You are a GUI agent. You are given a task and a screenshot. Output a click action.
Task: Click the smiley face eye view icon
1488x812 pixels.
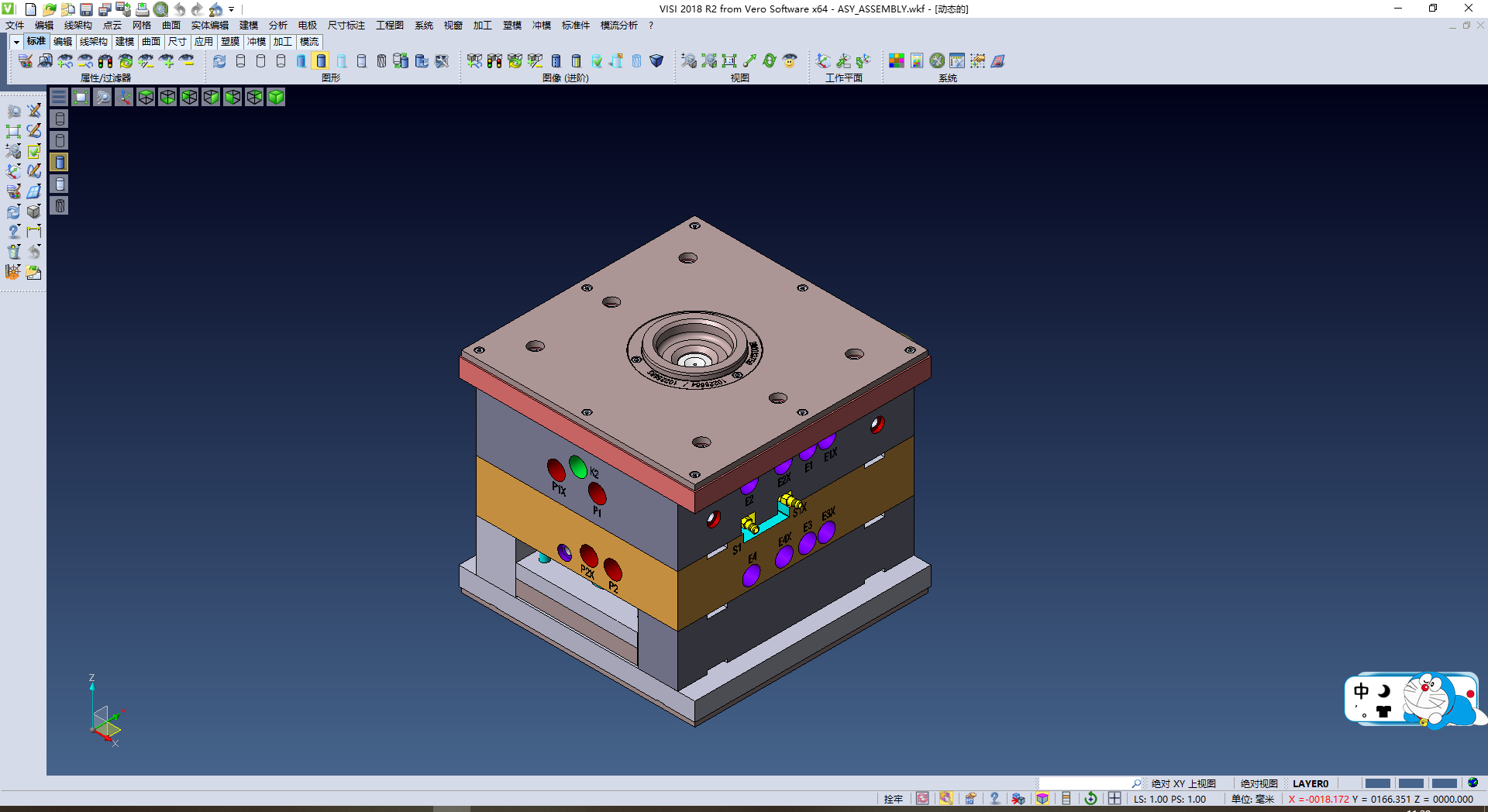[x=790, y=60]
